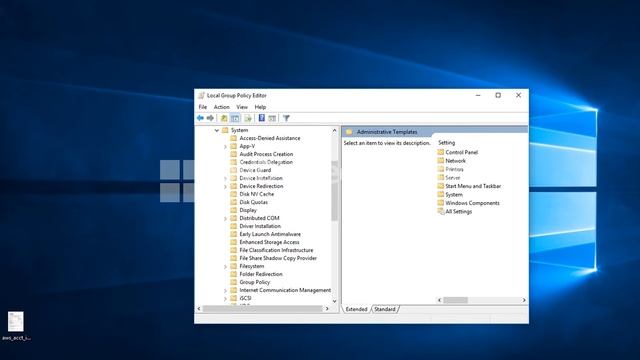Expand the Device Redirection node
This screenshot has height=360, width=640.
[x=225, y=187]
